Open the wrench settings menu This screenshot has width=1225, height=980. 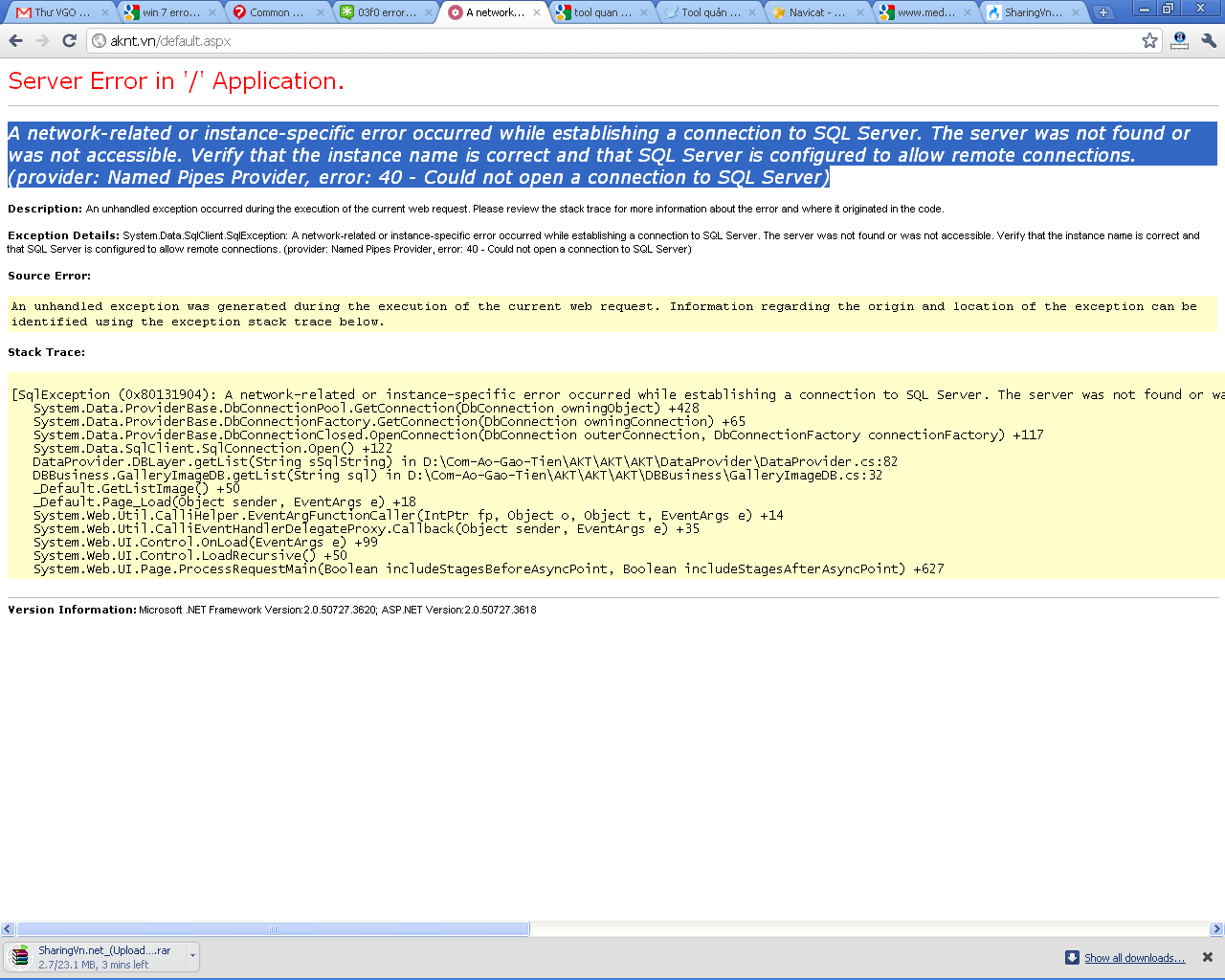(x=1208, y=41)
